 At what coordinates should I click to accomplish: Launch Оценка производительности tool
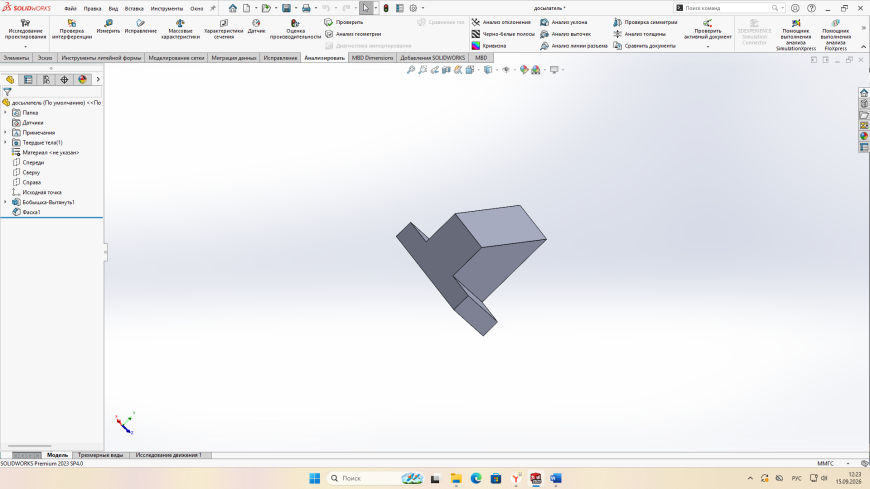click(x=295, y=29)
